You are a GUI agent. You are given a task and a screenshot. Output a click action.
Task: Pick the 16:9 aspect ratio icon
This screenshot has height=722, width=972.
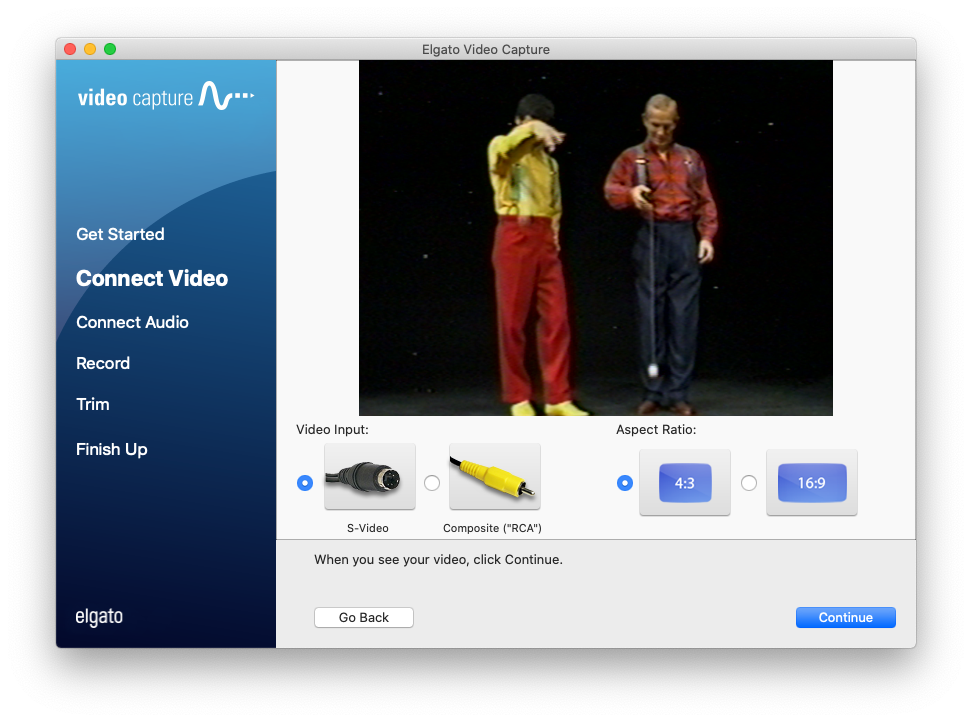811,483
